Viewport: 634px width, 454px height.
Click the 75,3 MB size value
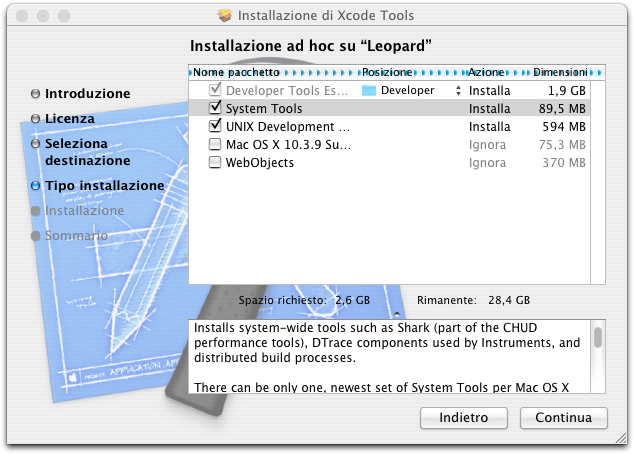[562, 144]
